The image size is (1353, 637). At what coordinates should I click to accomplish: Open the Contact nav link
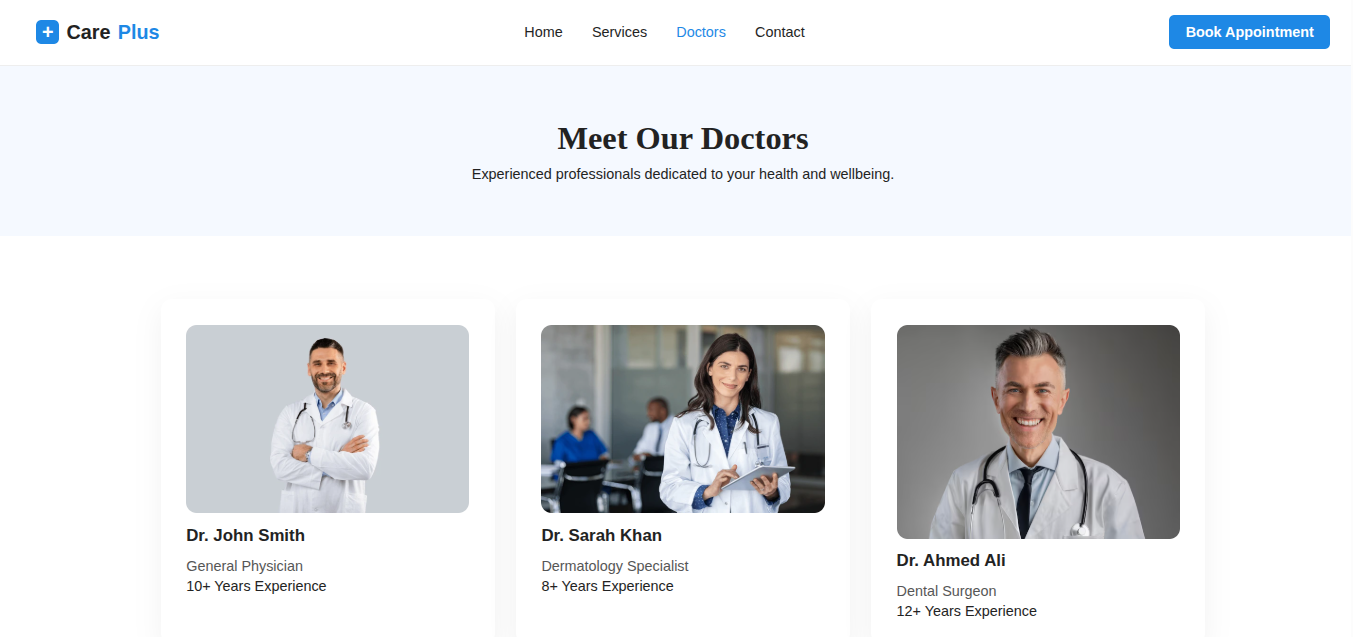(x=780, y=32)
